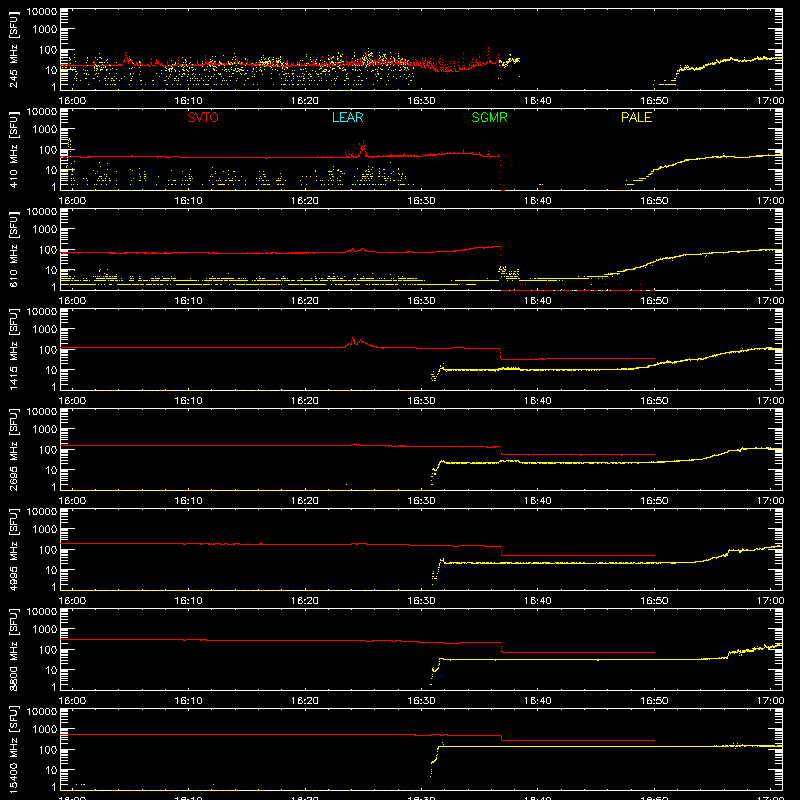
Task: Click the 16:50 time label of 610 MHz panel
Action: [x=654, y=301]
